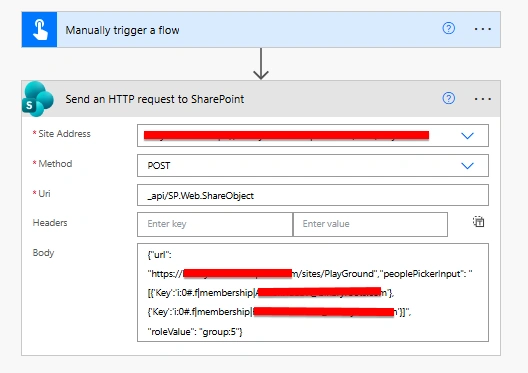Click the roleValue line in Body
528x373 pixels.
pos(195,332)
